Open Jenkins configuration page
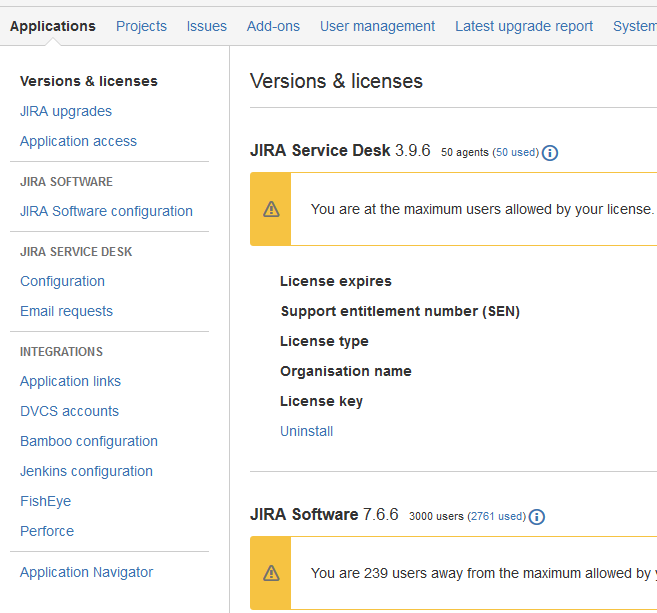Viewport: 657px width, 613px height. coord(86,471)
